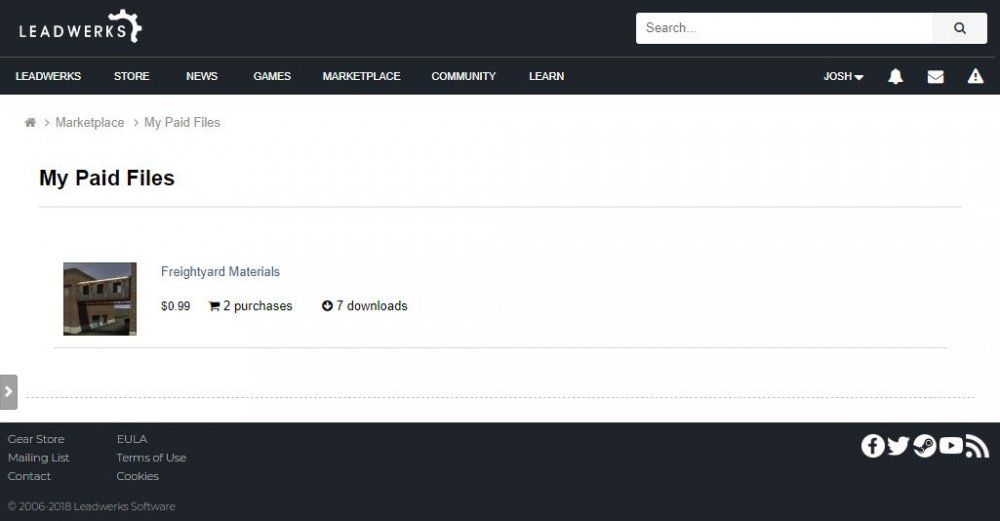The image size is (1000, 521).
Task: Click the download arrow icon
Action: pos(327,305)
